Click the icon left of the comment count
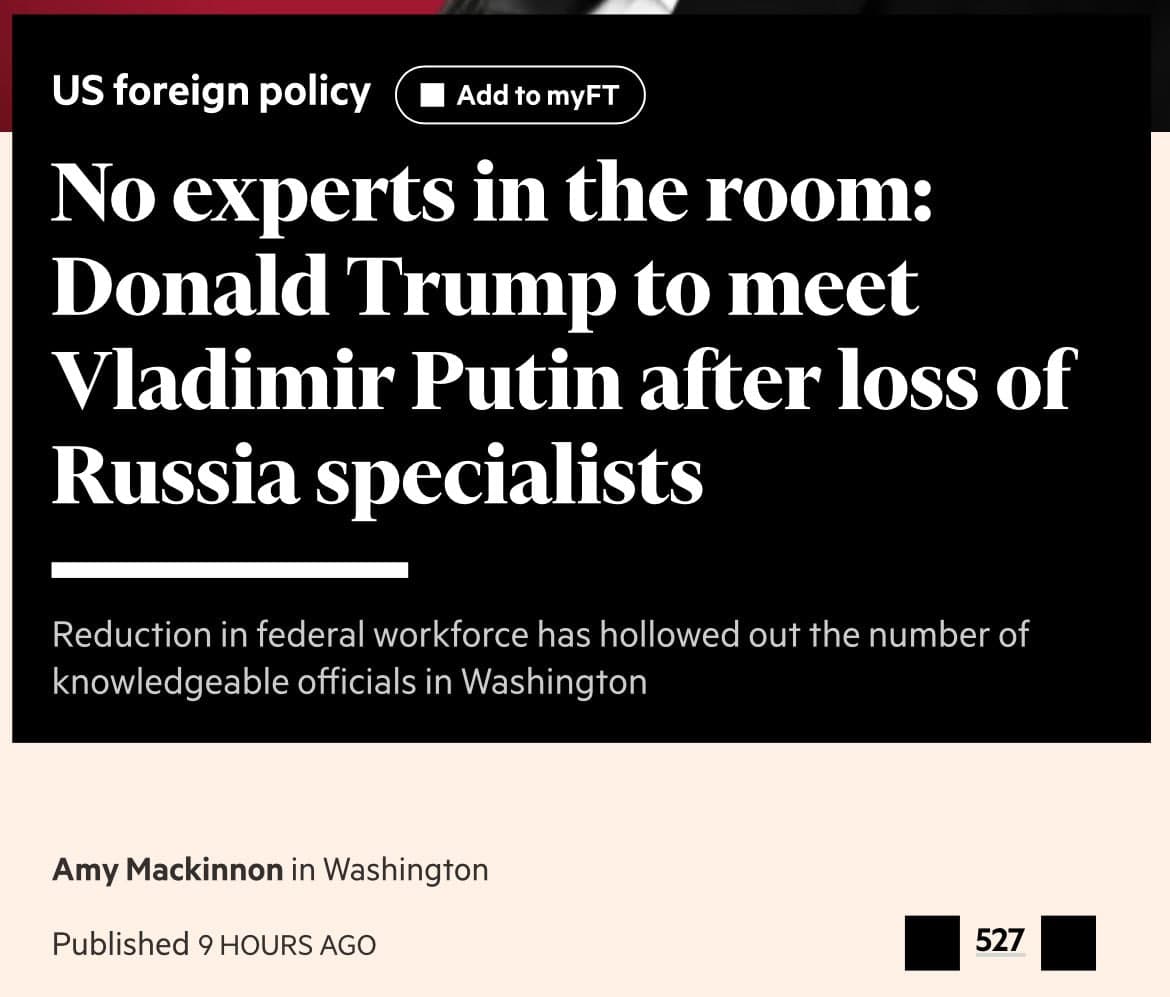The width and height of the screenshot is (1170, 997). coord(932,941)
